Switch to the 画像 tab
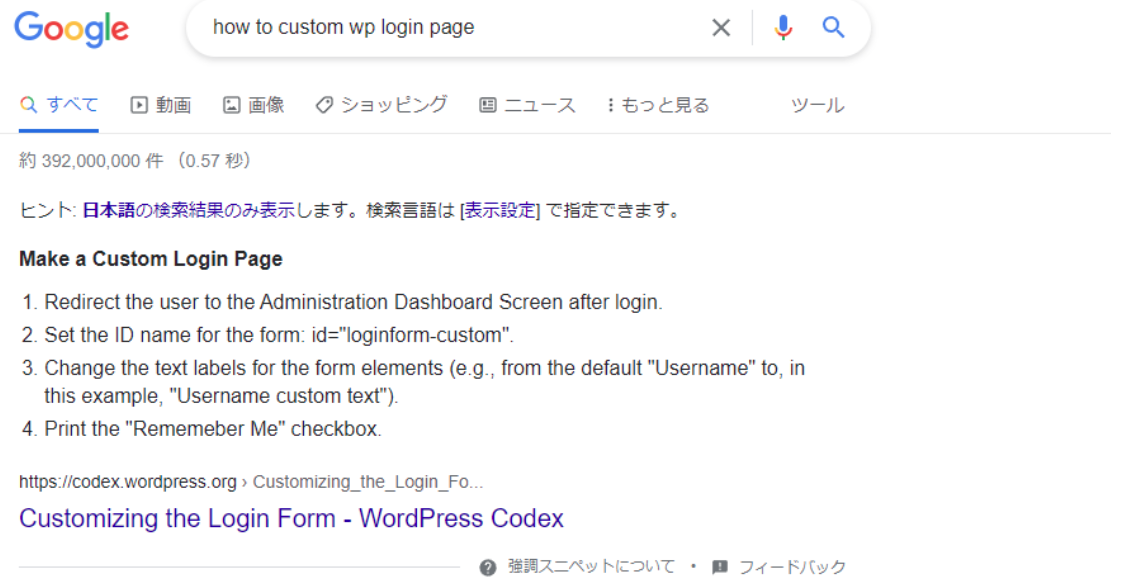 click(x=253, y=105)
